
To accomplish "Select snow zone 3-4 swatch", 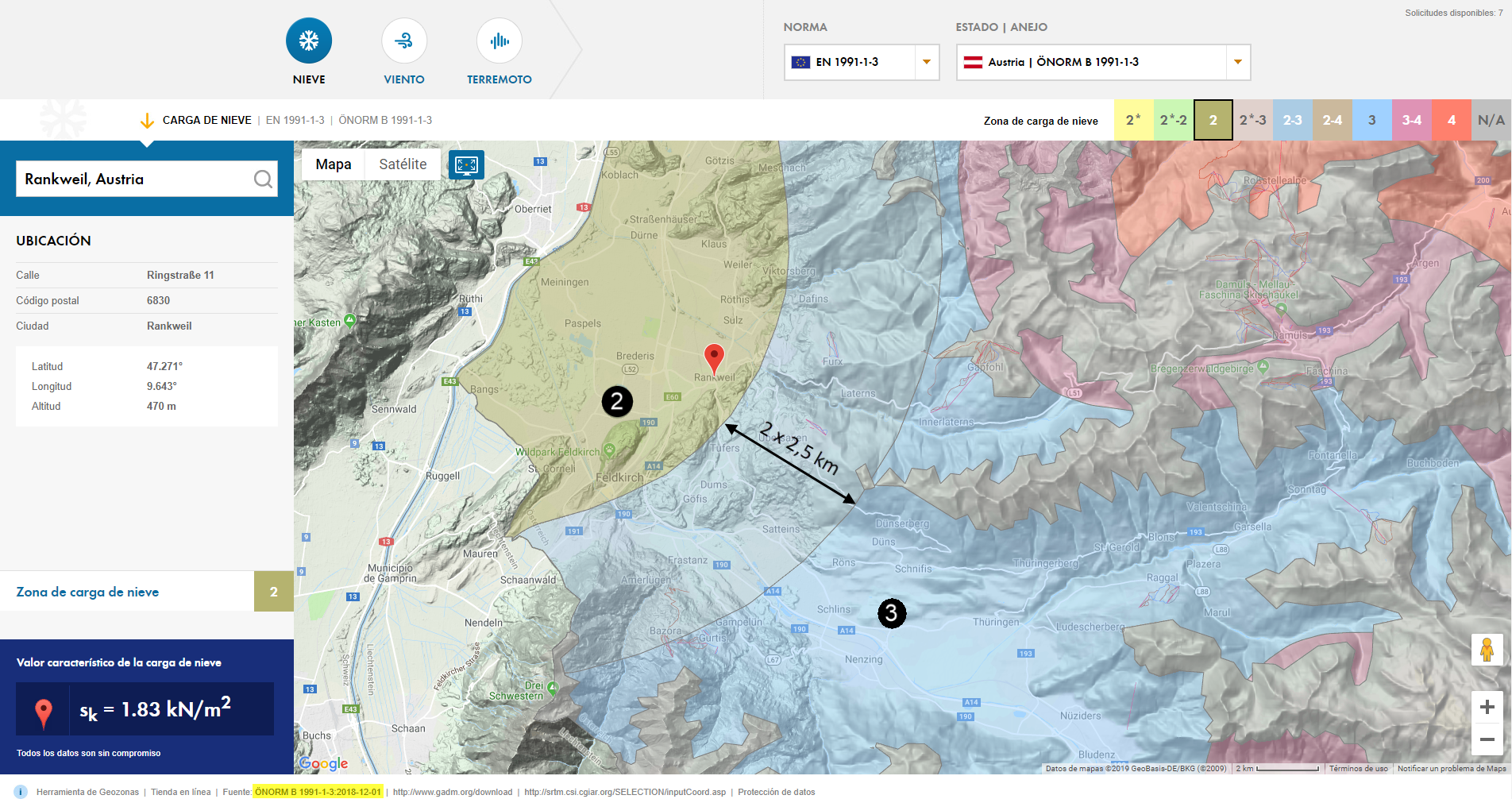I will coord(1412,120).
